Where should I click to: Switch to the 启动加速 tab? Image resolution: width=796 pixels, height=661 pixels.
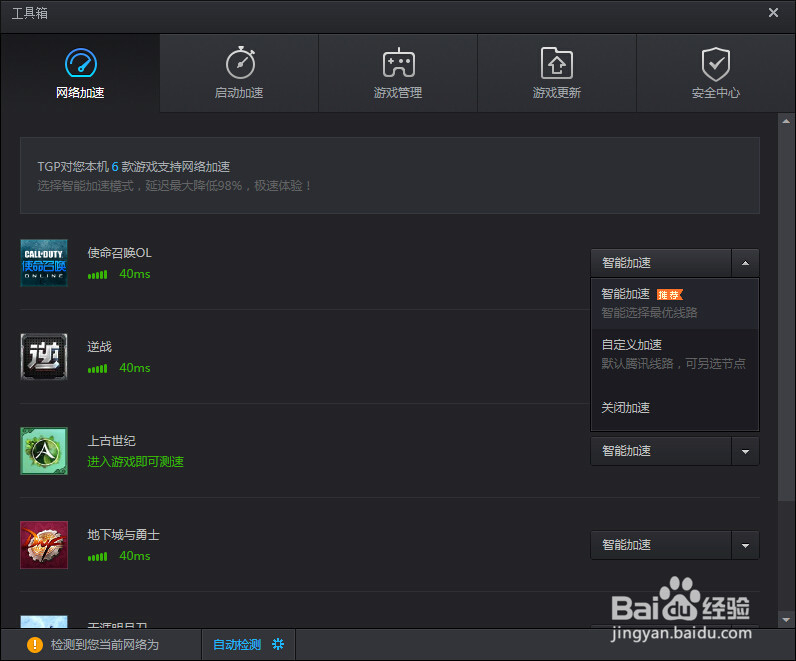239,73
